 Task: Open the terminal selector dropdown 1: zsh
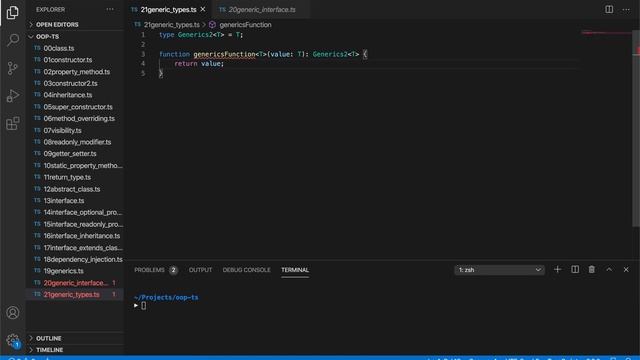point(499,270)
